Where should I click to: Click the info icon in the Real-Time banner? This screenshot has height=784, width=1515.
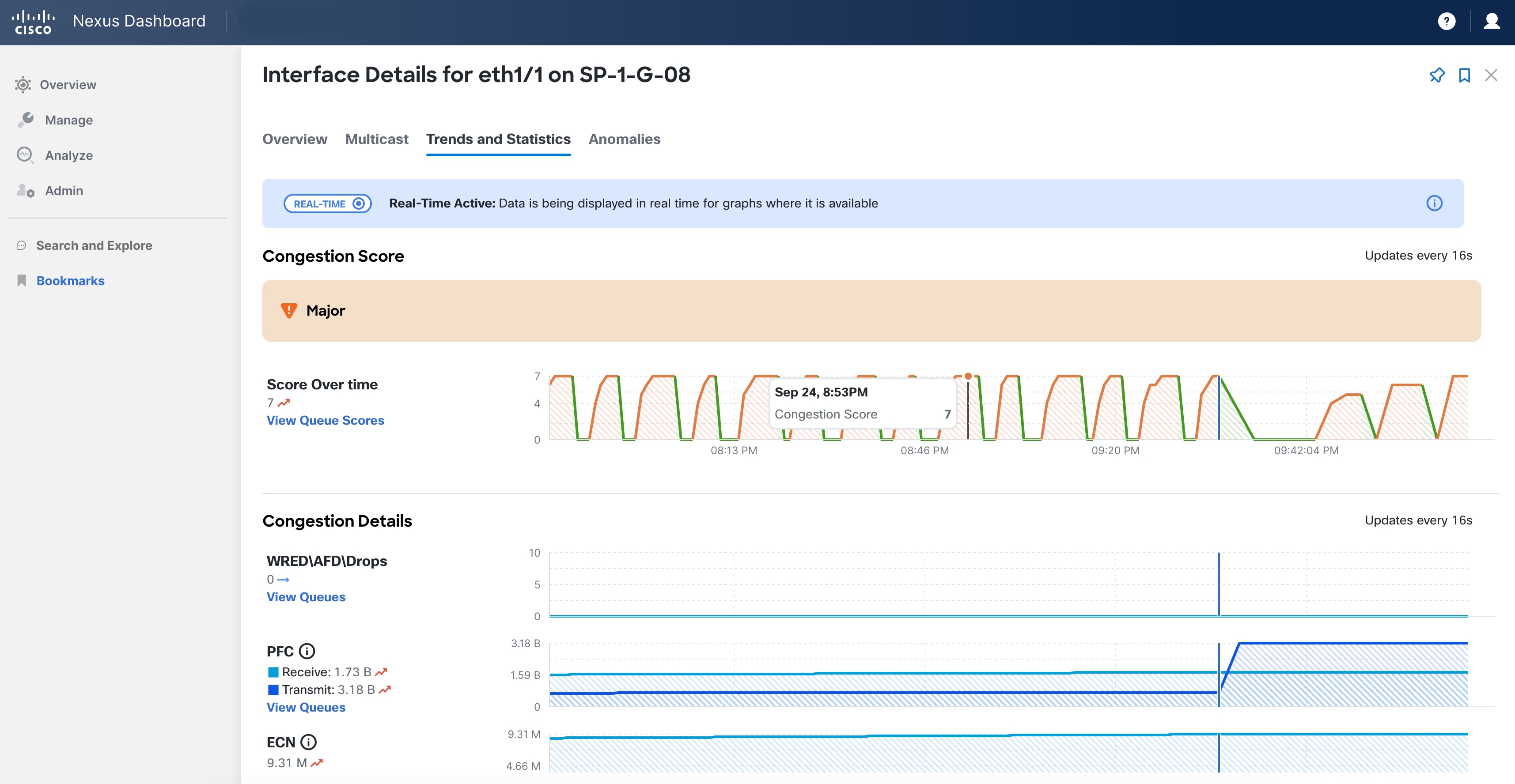tap(1435, 203)
